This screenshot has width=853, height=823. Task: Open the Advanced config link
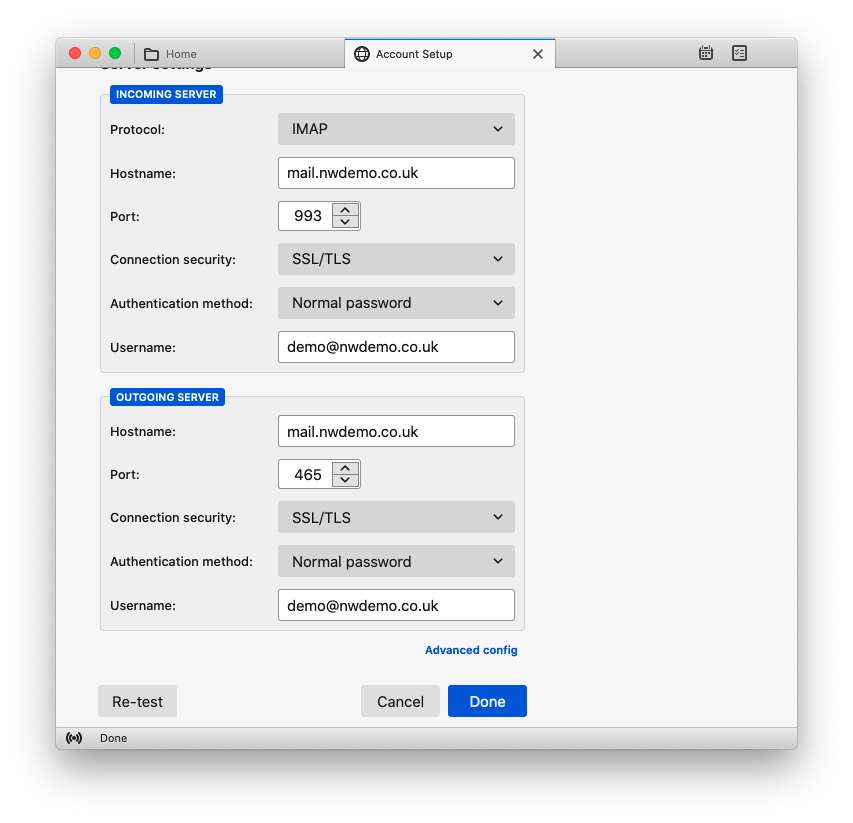471,650
